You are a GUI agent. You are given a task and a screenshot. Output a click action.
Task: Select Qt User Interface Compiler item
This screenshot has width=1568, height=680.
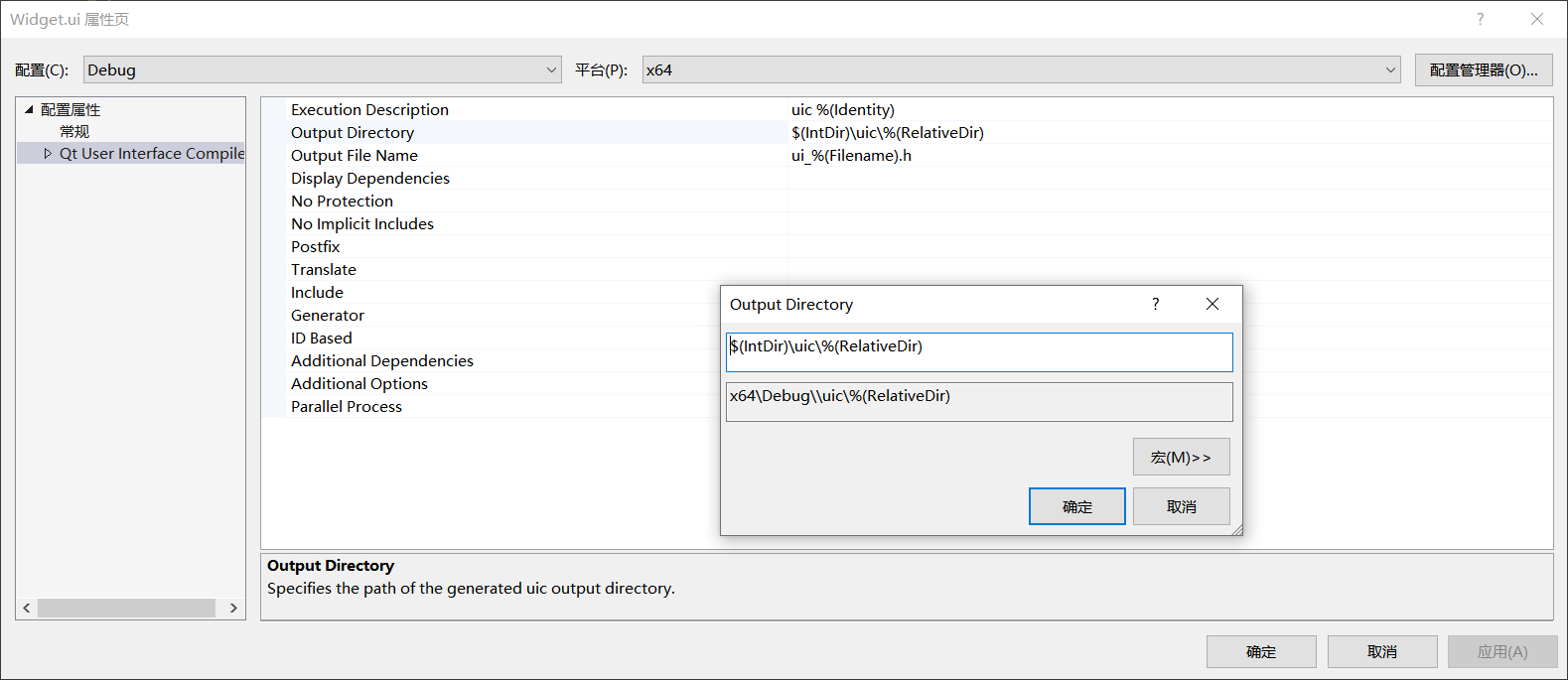pos(152,153)
